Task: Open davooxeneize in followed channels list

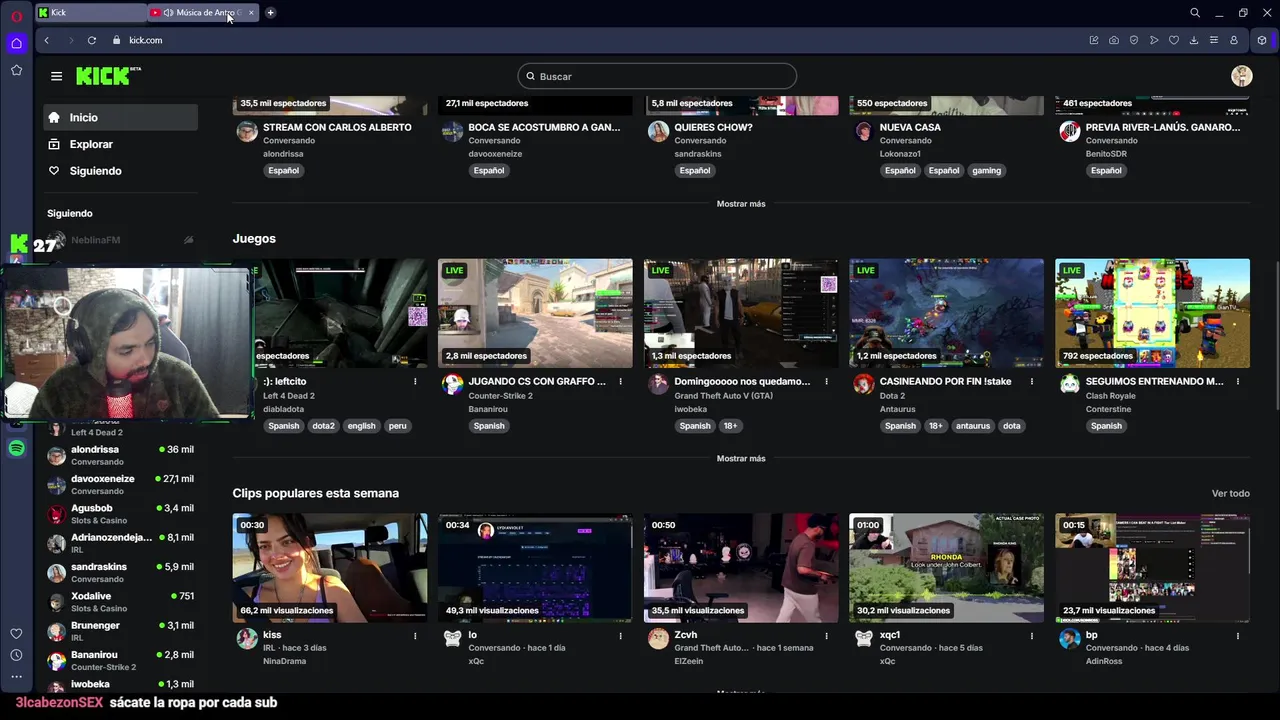Action: pos(120,485)
